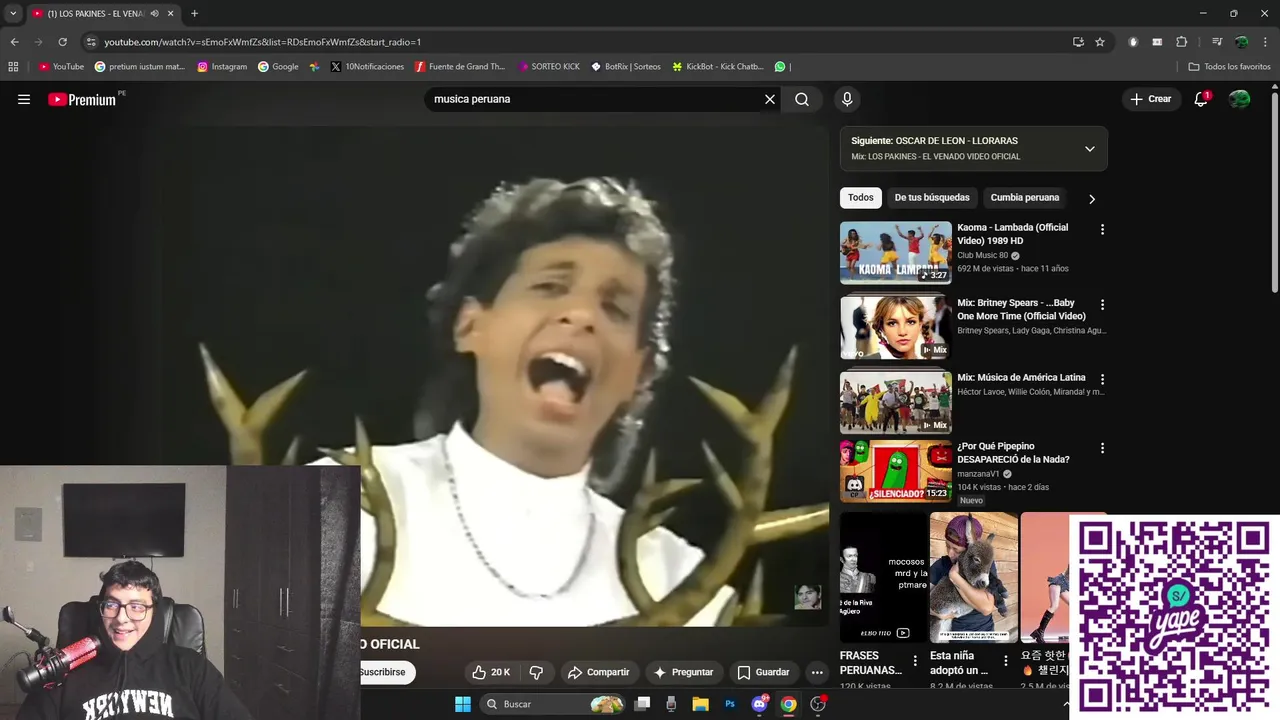Go to YouTube Premium home logo

[x=82, y=99]
